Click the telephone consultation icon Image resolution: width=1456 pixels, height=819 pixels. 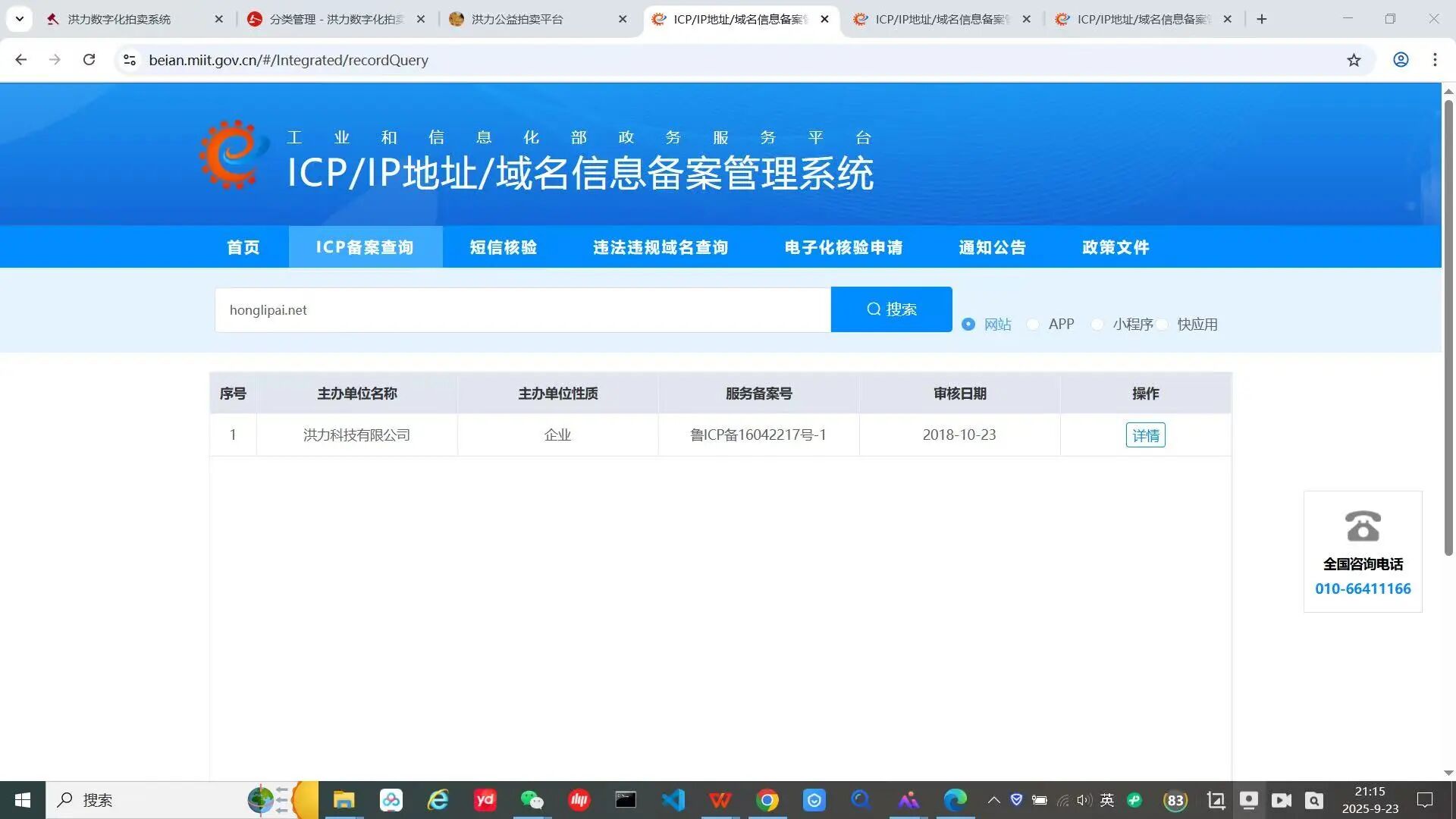click(x=1362, y=526)
